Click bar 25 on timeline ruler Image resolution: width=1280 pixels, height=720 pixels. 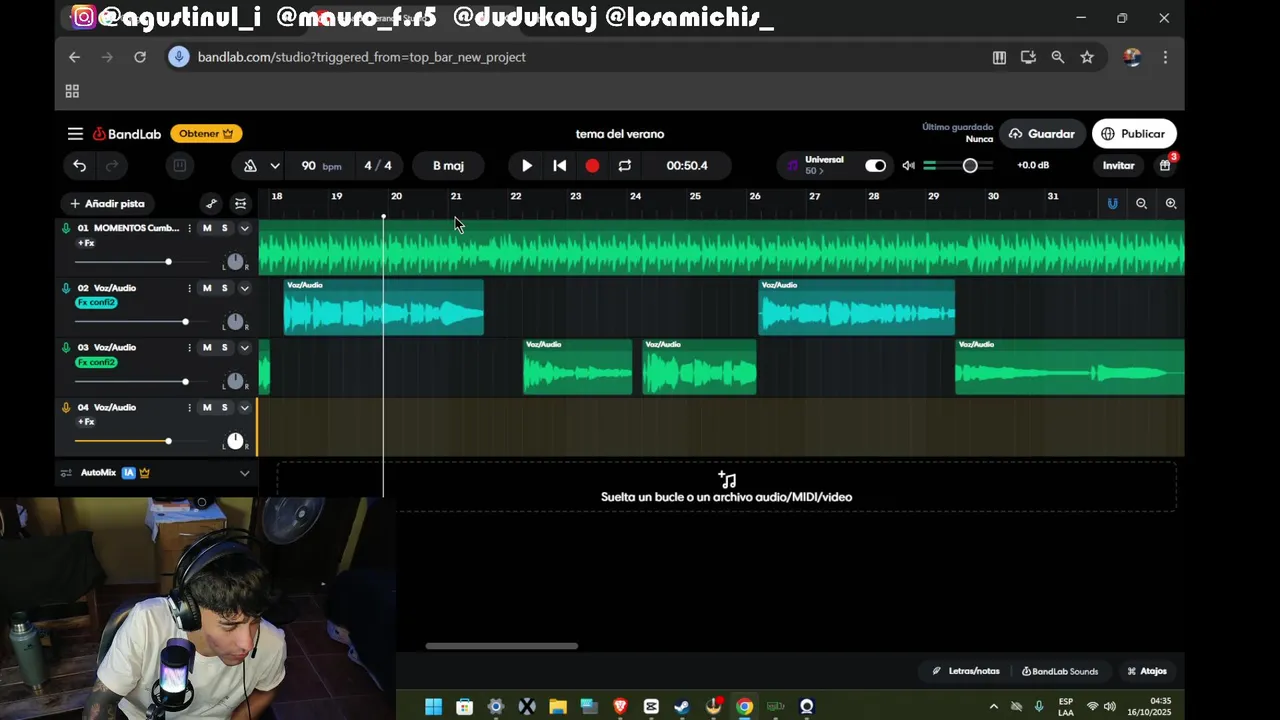(x=695, y=196)
